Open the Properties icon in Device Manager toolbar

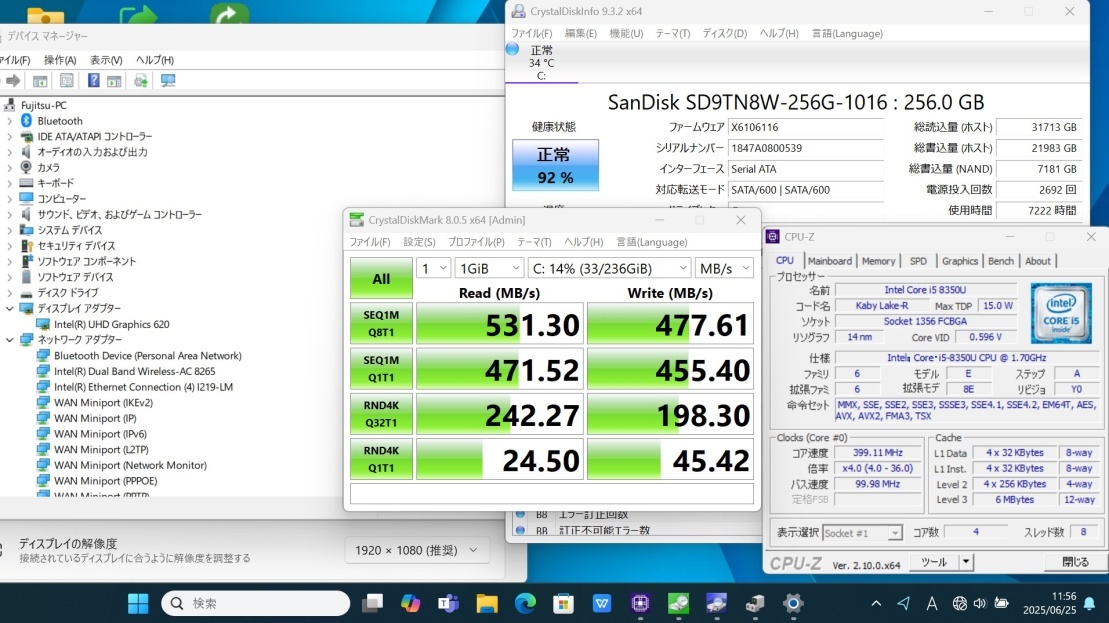click(66, 81)
